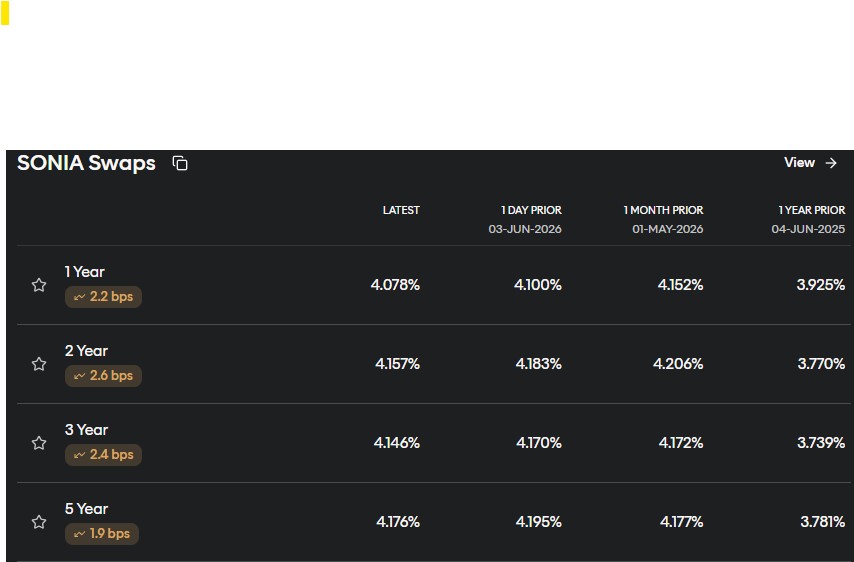
Task: Favorite the 2 Year swap star
Action: (x=39, y=364)
